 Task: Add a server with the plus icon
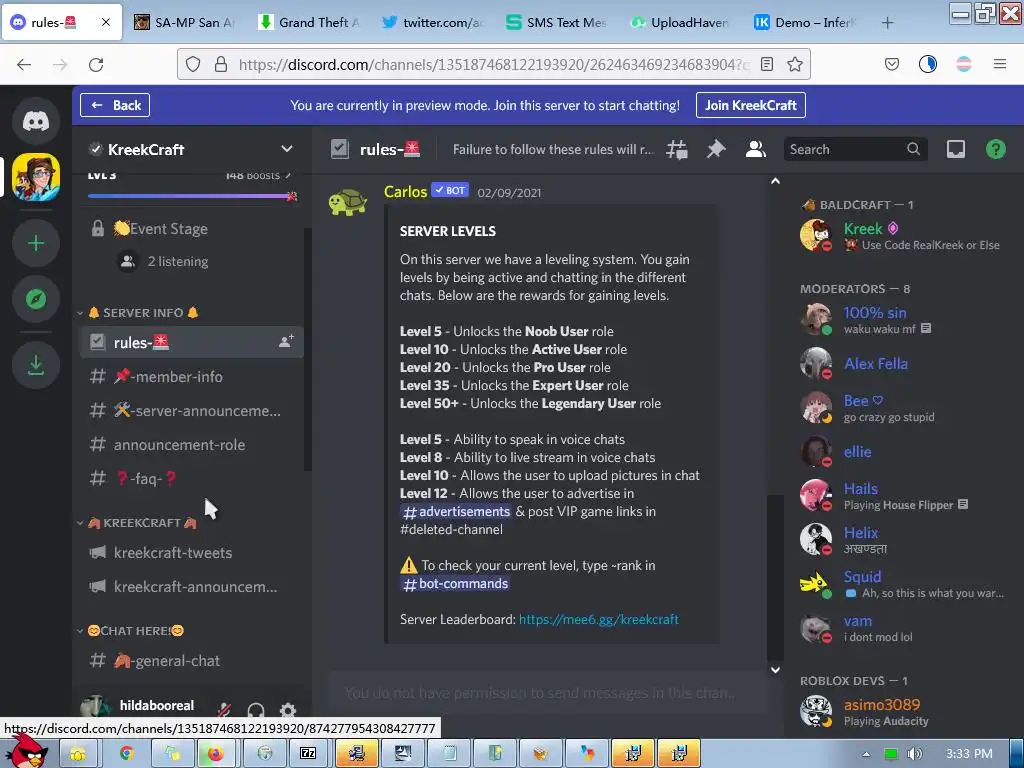(x=36, y=243)
